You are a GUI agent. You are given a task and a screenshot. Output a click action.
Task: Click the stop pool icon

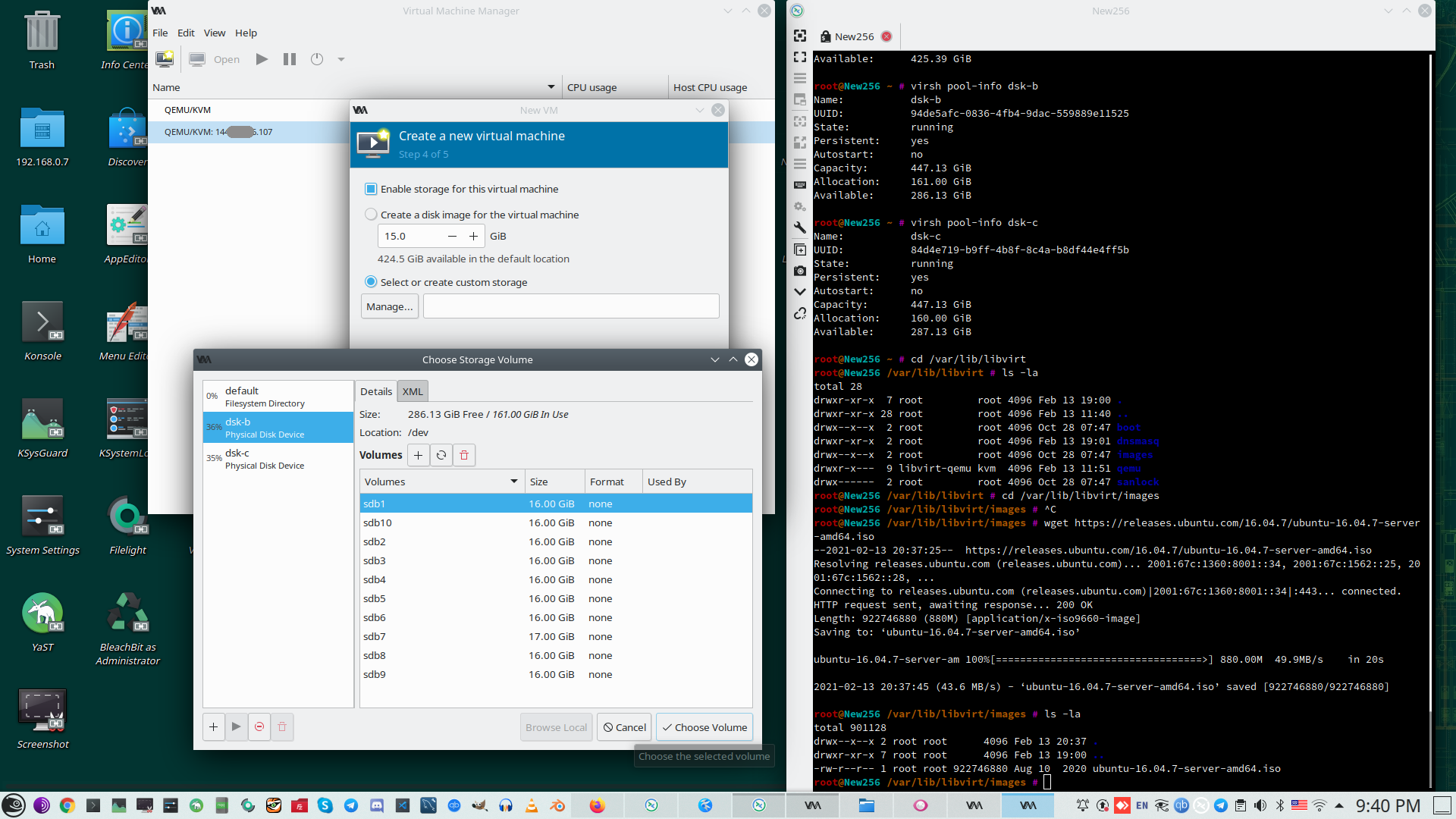259,726
